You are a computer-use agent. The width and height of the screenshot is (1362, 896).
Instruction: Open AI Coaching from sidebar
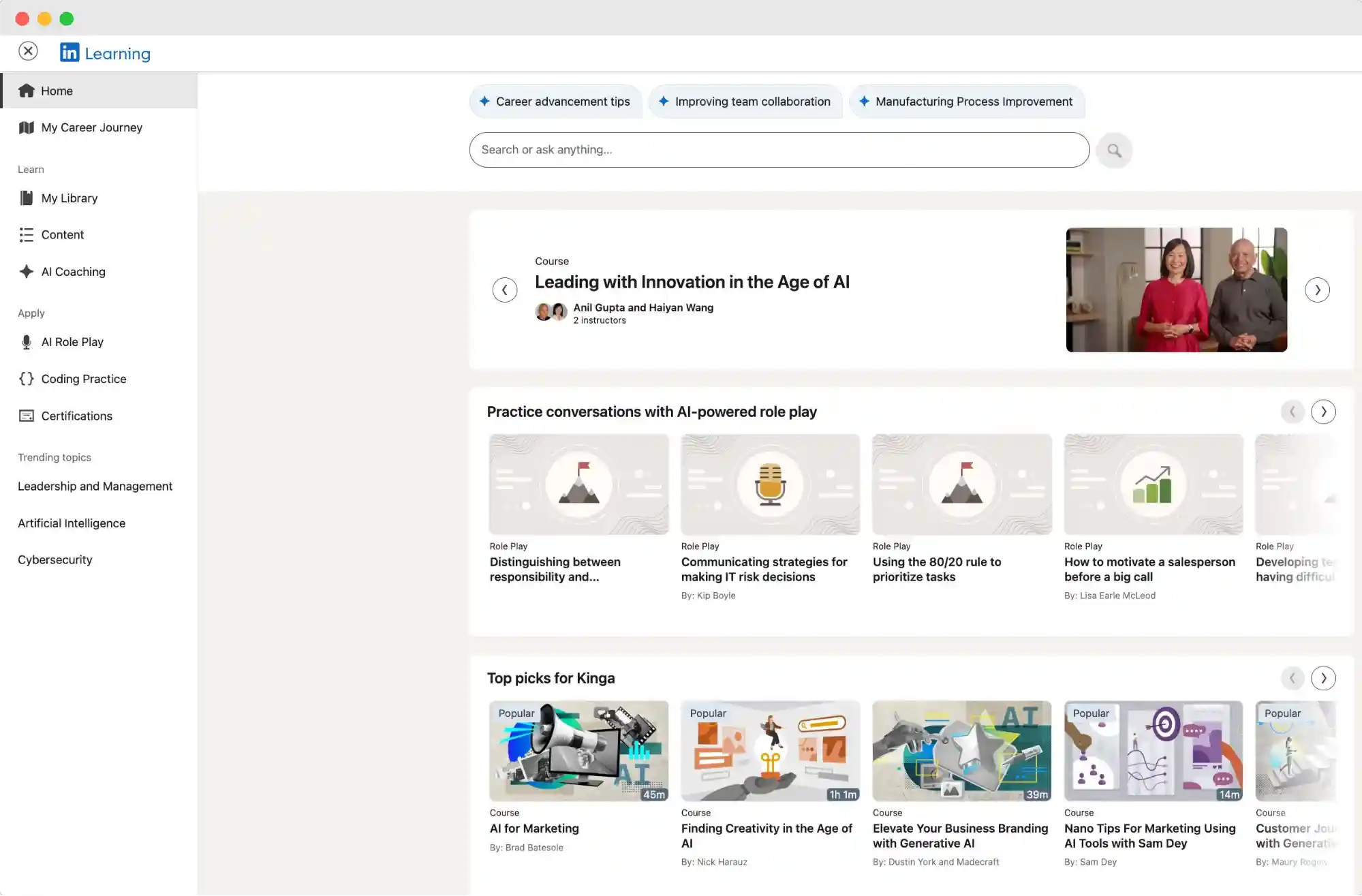(99, 271)
